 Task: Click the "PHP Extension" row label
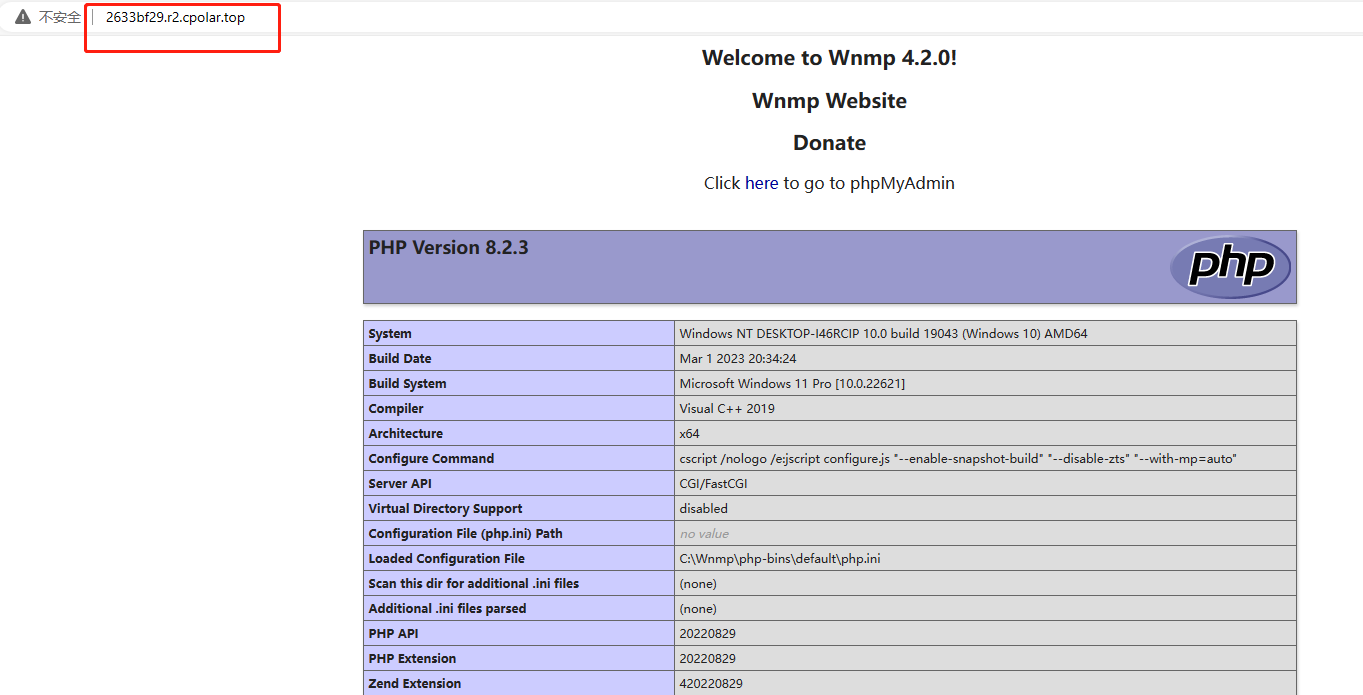point(412,659)
